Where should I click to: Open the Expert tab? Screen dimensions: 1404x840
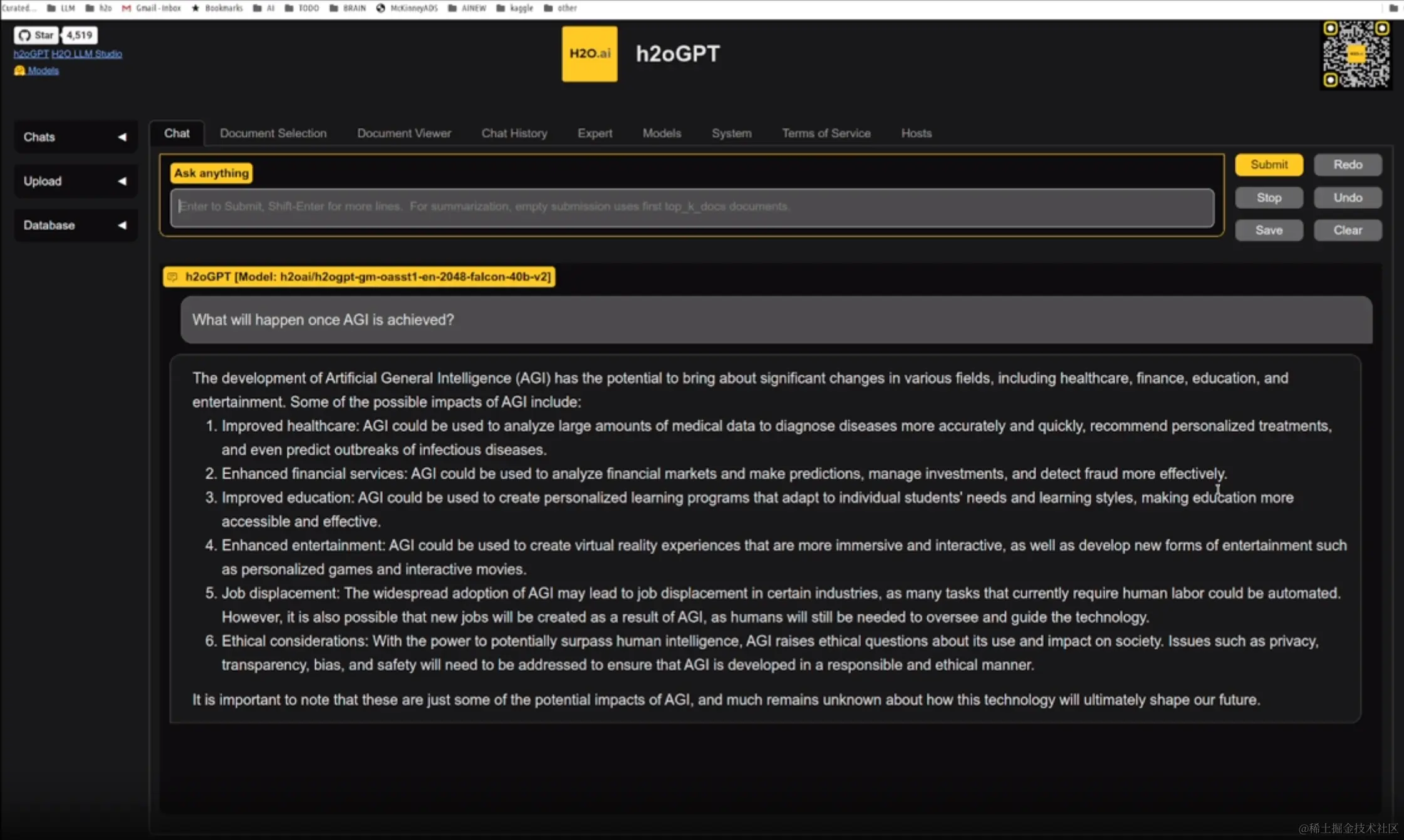point(595,133)
